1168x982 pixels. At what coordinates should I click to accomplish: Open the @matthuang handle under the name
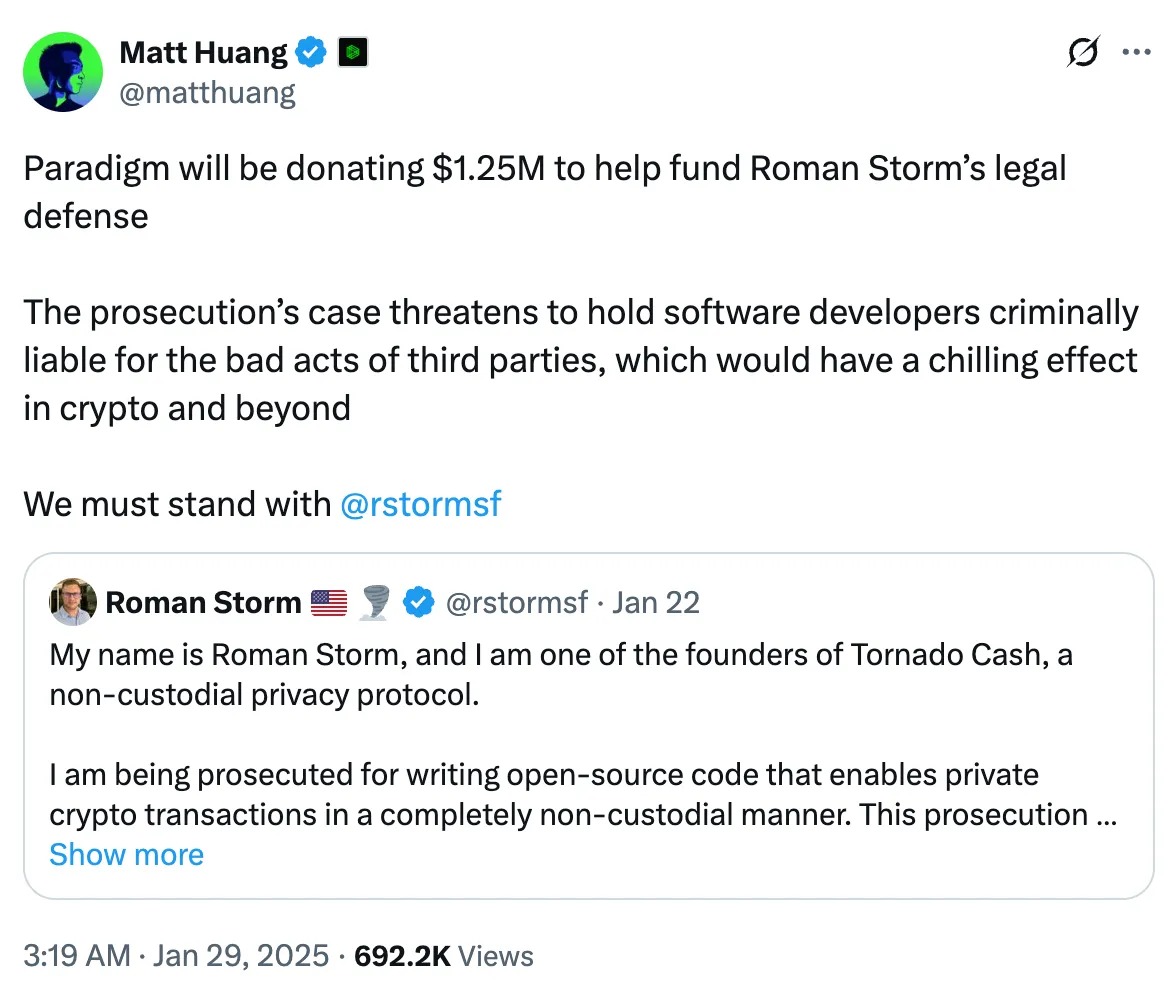pyautogui.click(x=207, y=93)
